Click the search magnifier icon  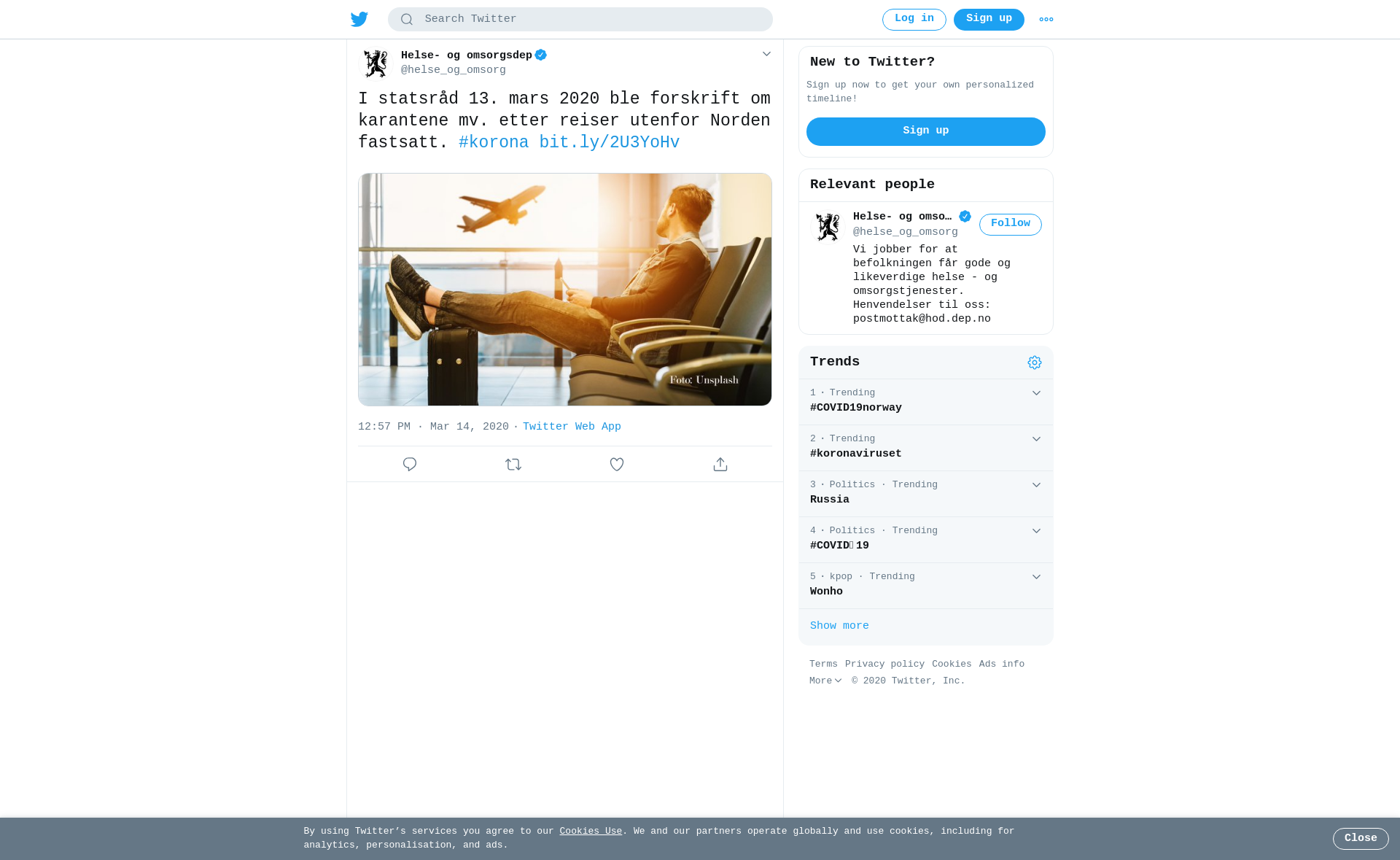tap(407, 20)
